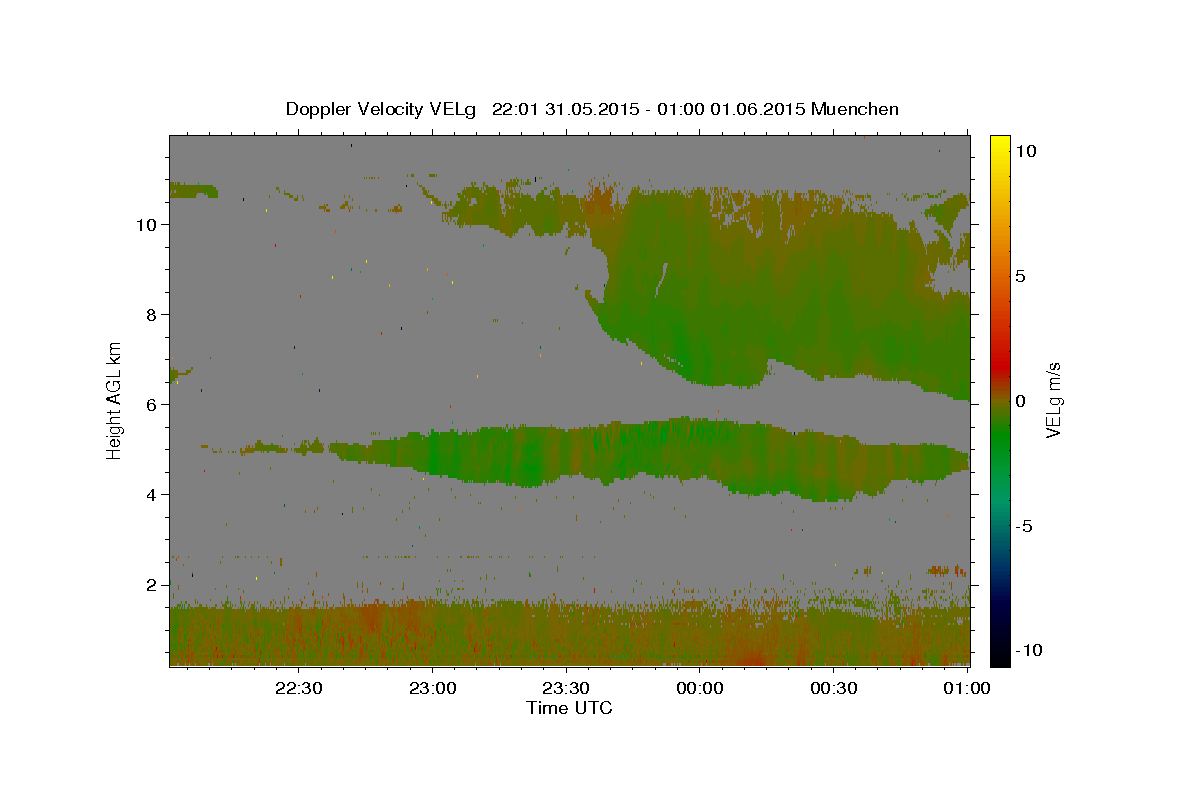Image resolution: width=1200 pixels, height=800 pixels.
Task: Click the VELg m/s colorbar title
Action: (1055, 400)
